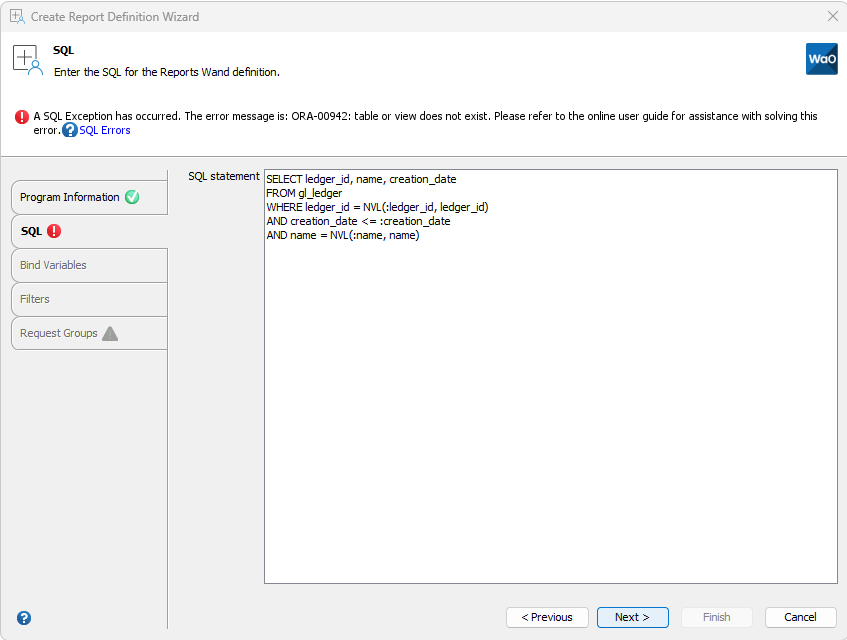The image size is (847, 640).
Task: Select the Request Groups step
Action: 62,333
